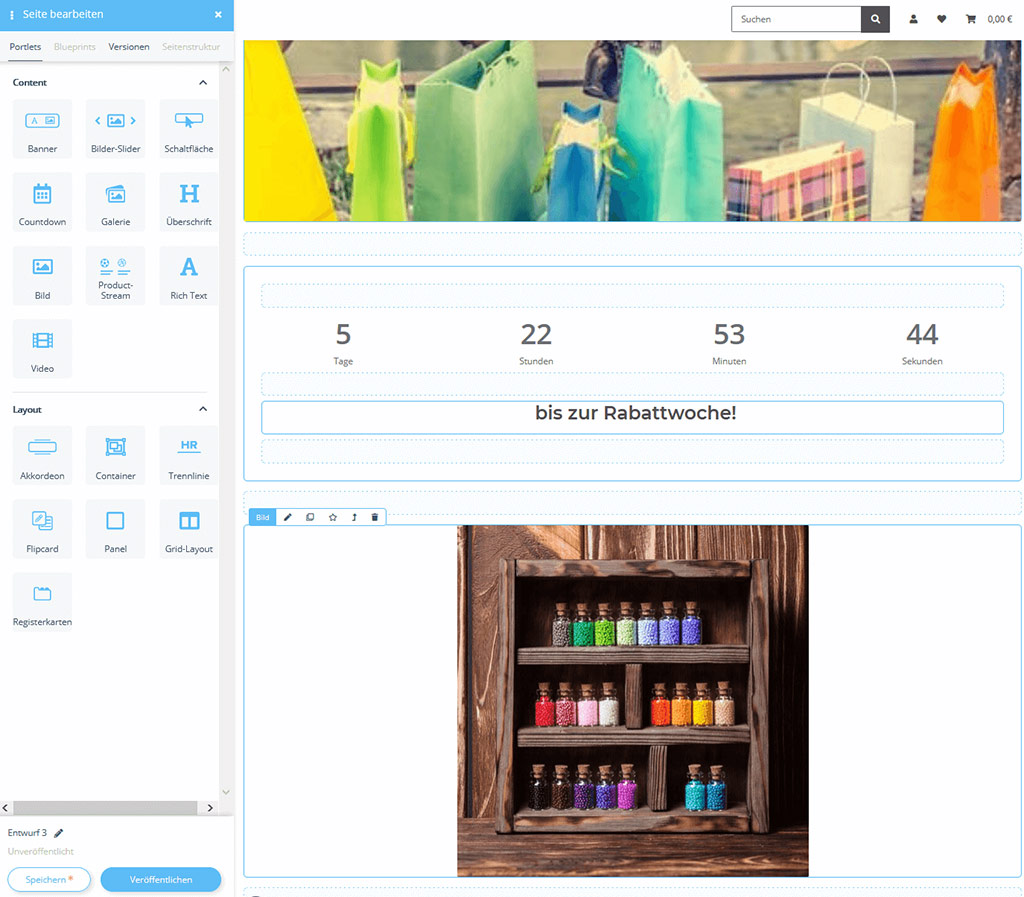This screenshot has height=897, width=1024.
Task: Click the search magnifier button
Action: (x=875, y=20)
